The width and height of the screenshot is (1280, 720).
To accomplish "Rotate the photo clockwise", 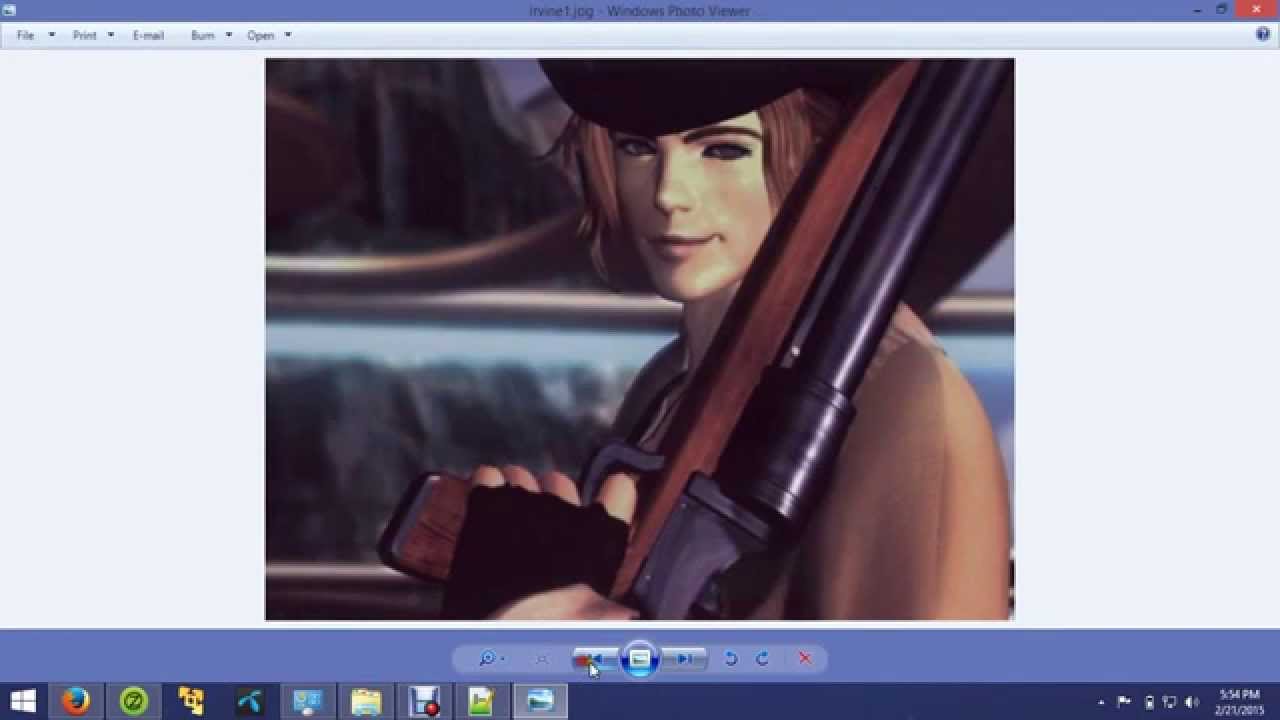I will tap(762, 658).
